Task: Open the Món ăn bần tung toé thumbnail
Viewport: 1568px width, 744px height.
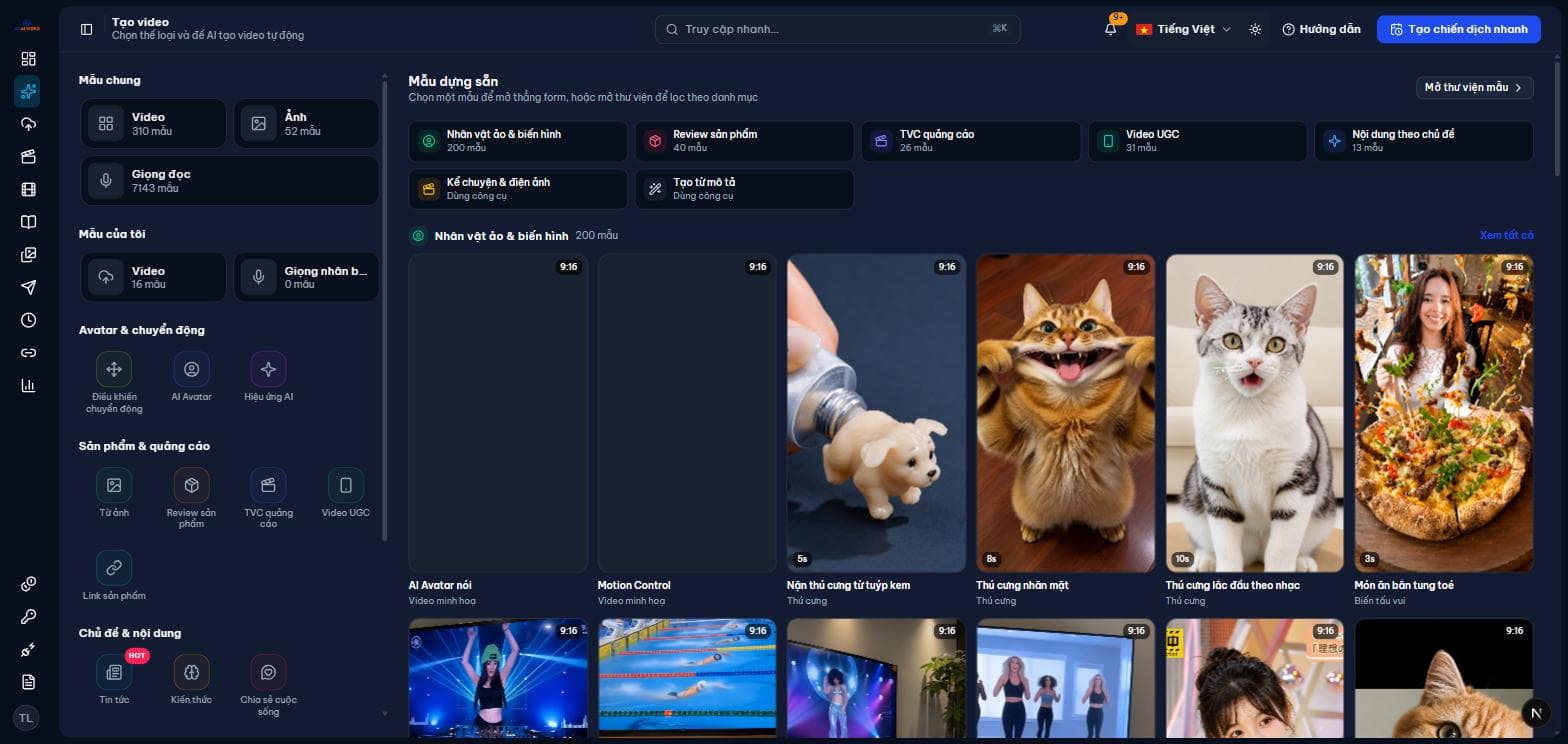Action: [x=1444, y=413]
